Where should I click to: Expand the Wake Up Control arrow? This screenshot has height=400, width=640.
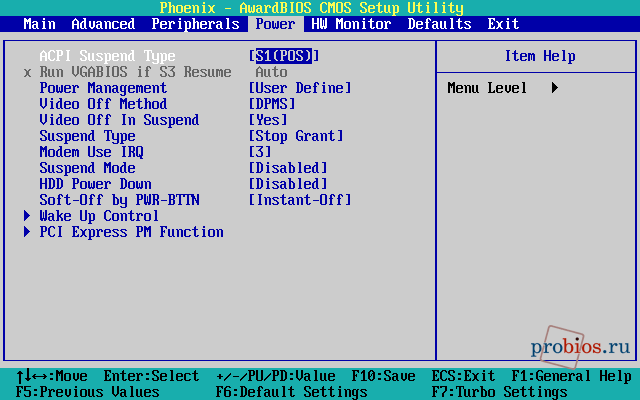(x=27, y=216)
